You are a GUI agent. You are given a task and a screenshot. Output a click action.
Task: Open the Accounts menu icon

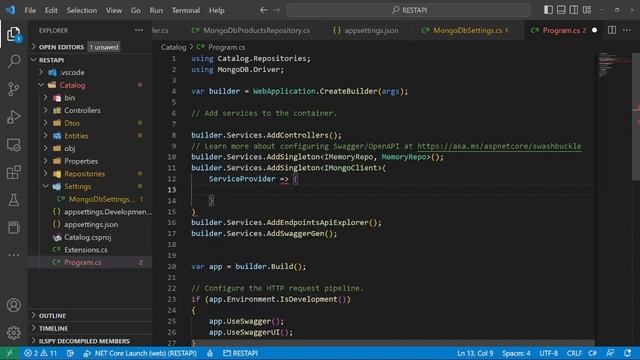[x=14, y=305]
